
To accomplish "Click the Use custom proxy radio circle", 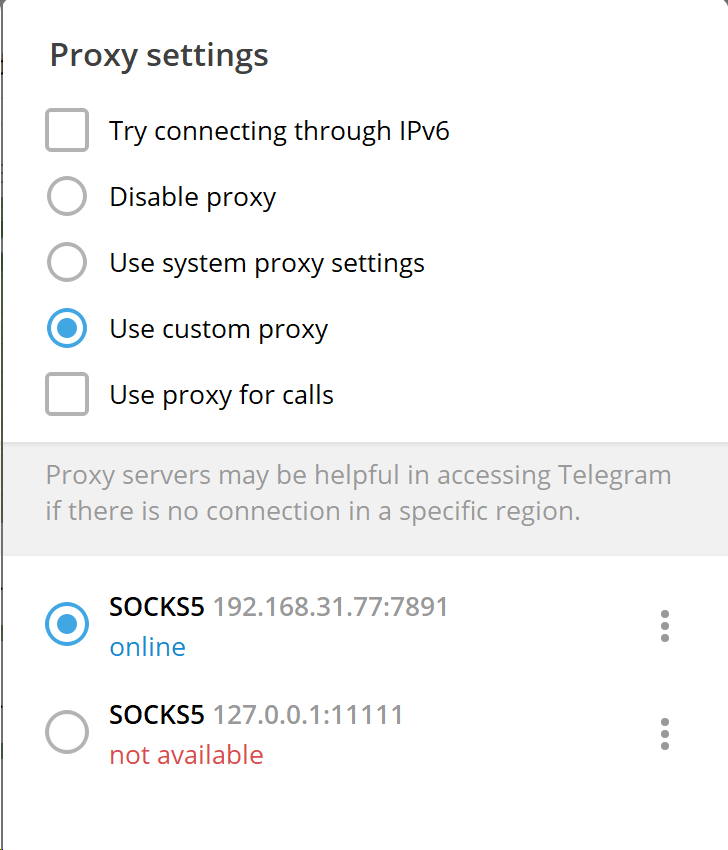I will tap(67, 328).
